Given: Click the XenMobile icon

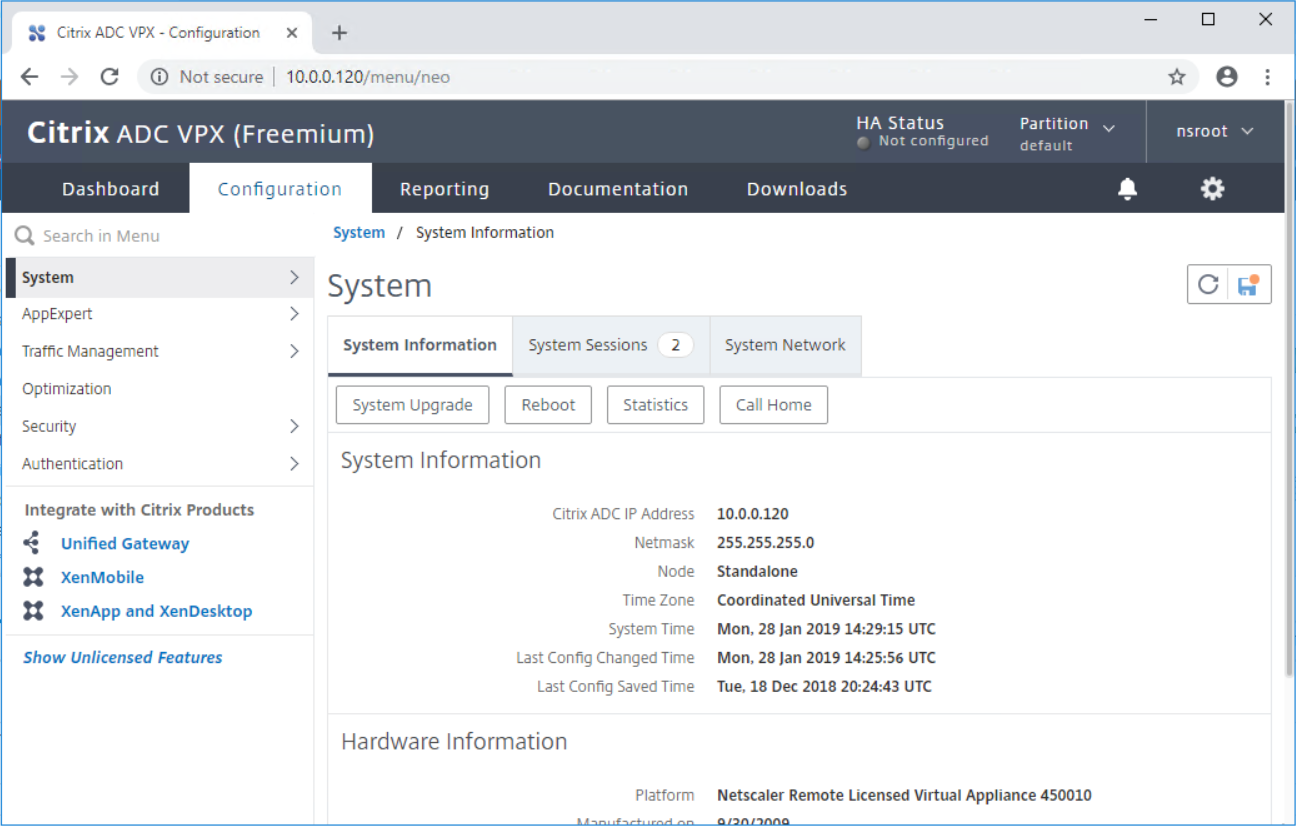Looking at the screenshot, I should pos(33,577).
